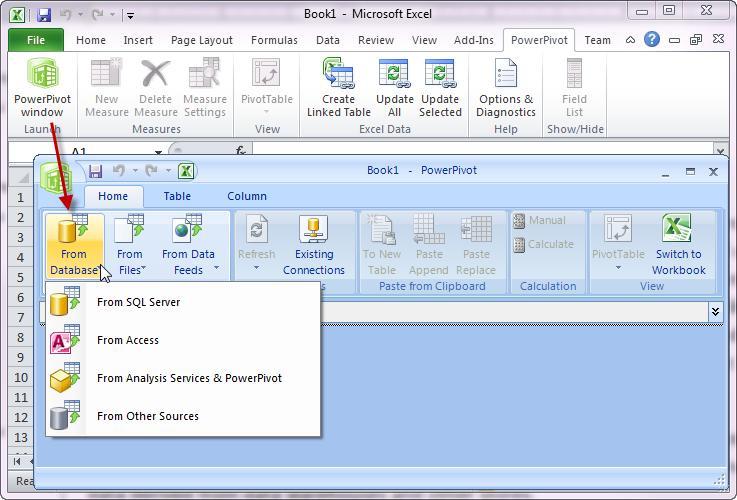Viewport: 737px width, 500px height.
Task: Customize Excel Quick Access Toolbar dropdown
Action: point(130,16)
